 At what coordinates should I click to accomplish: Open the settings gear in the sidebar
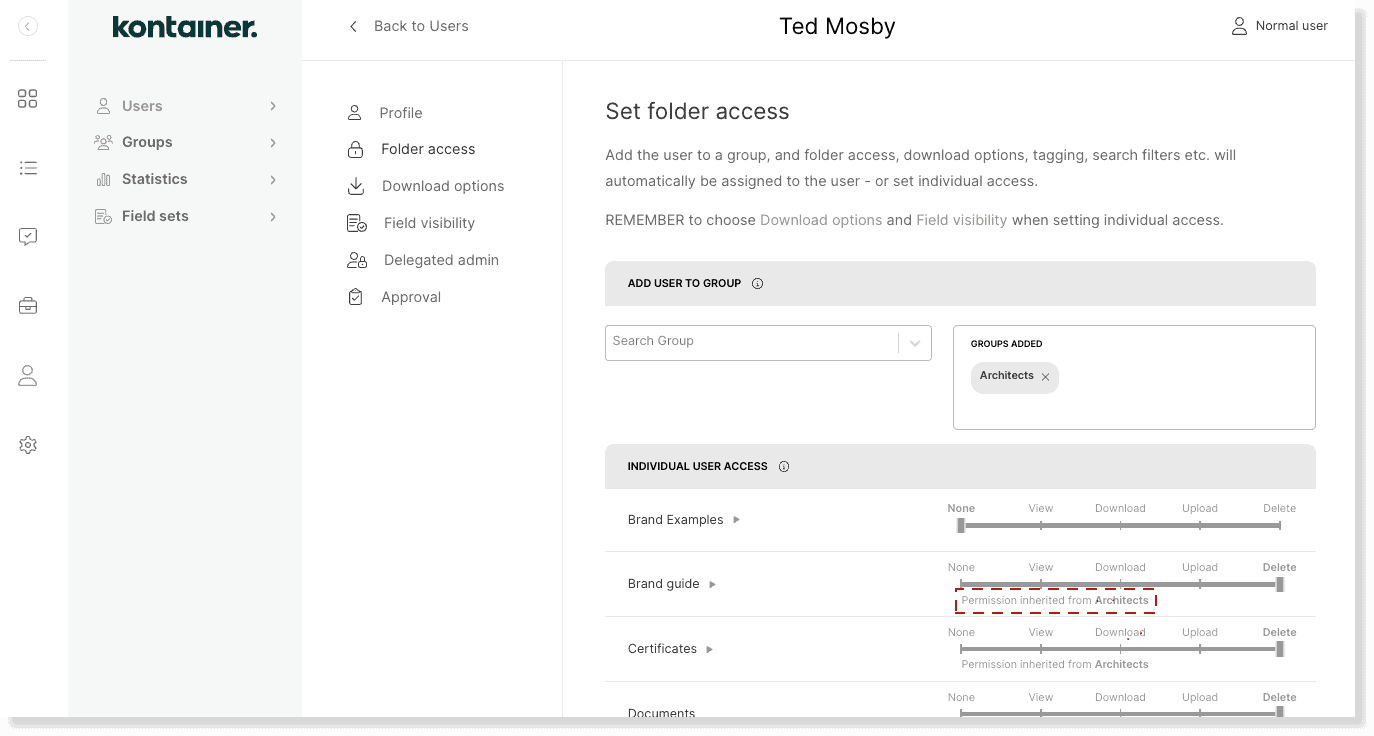click(x=28, y=444)
